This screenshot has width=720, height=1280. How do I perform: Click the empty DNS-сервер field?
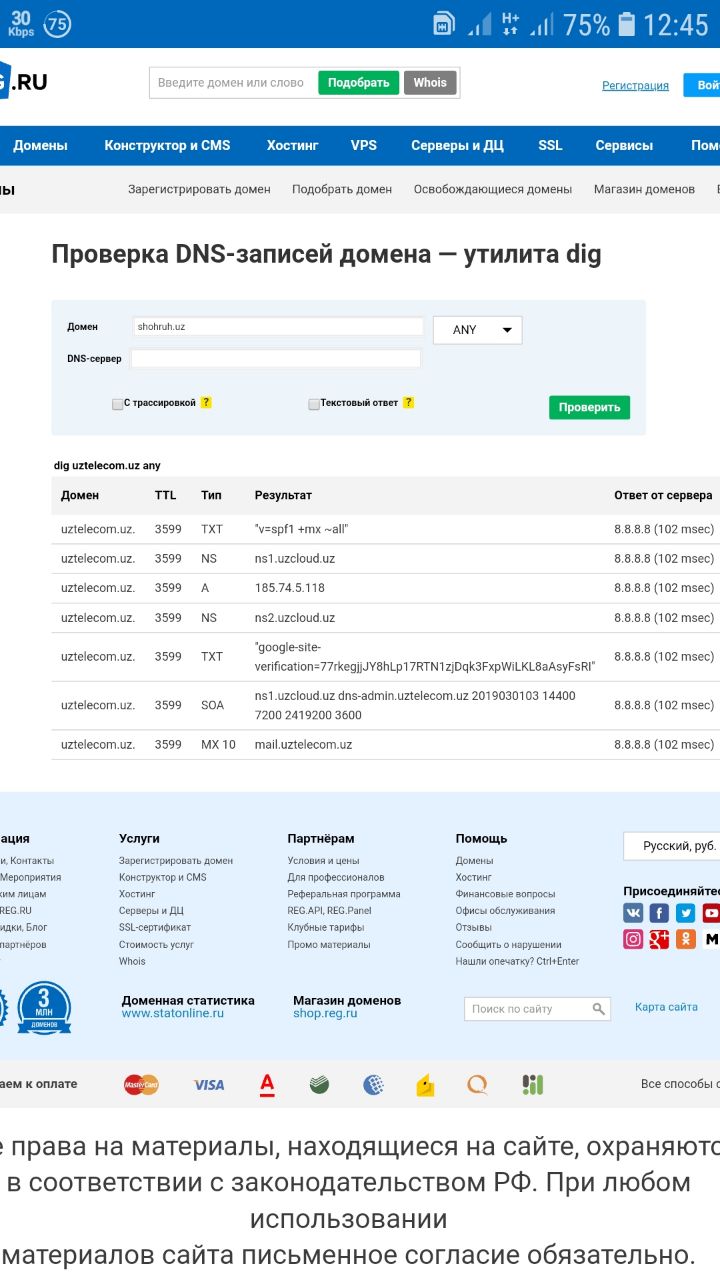pyautogui.click(x=275, y=358)
